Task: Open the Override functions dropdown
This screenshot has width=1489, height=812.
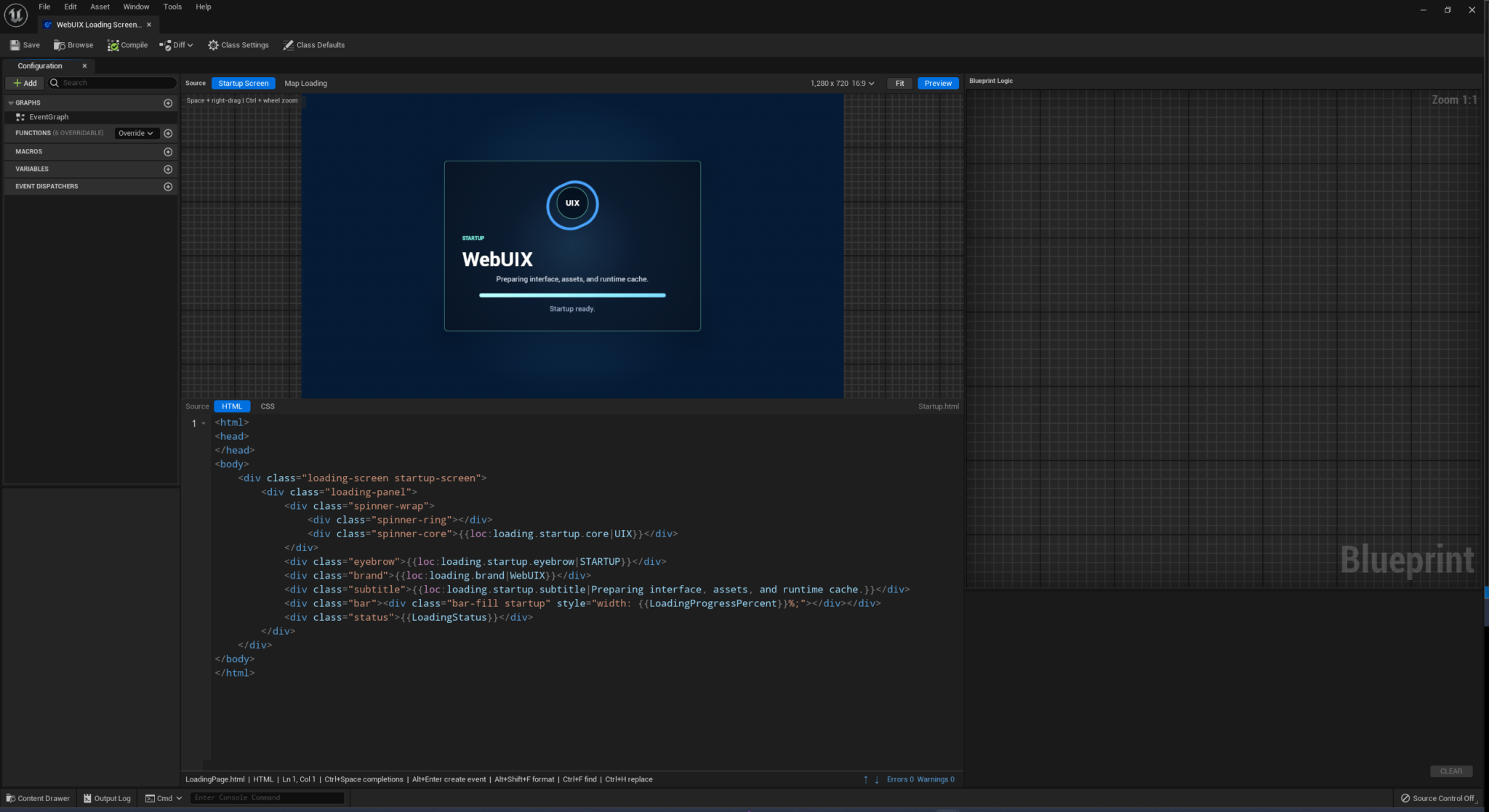Action: pyautogui.click(x=136, y=133)
